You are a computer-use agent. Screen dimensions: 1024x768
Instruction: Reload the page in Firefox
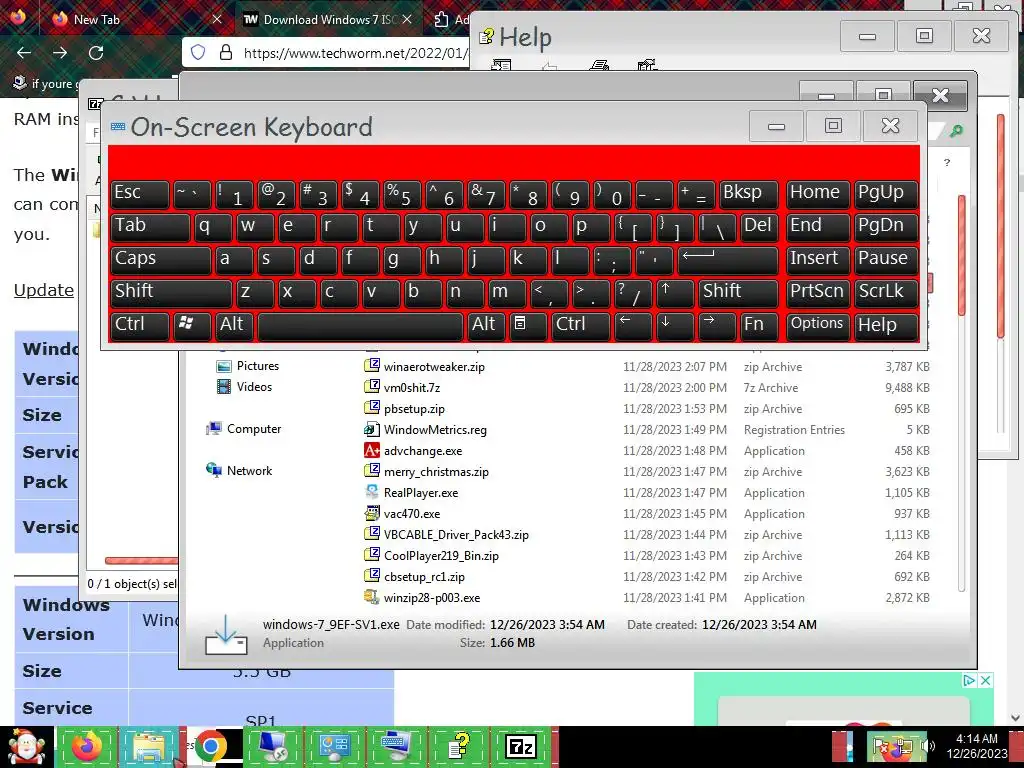tap(96, 53)
